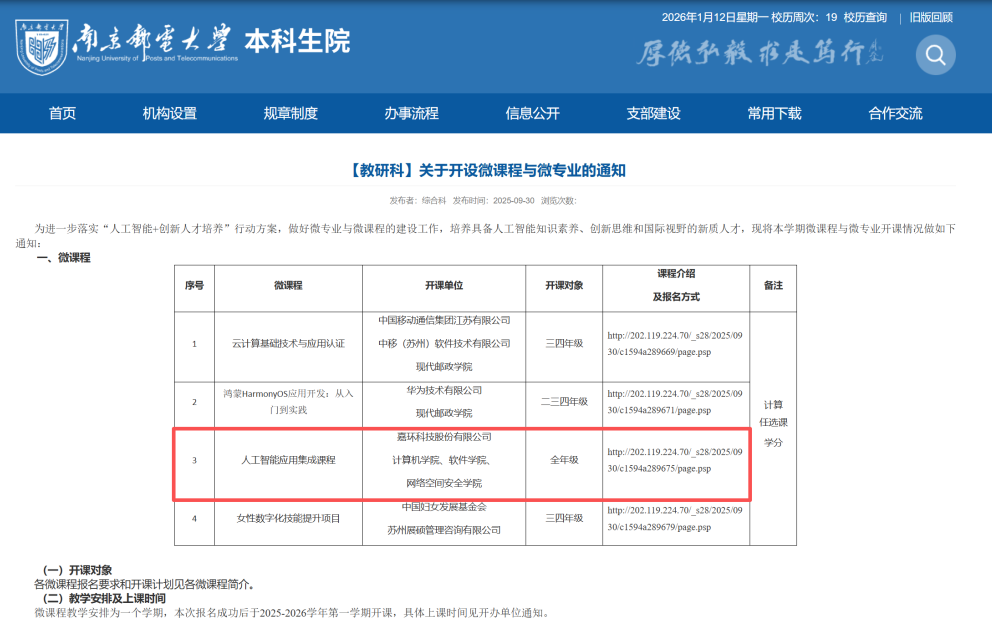The width and height of the screenshot is (992, 620).
Task: Click the 南京邮电大学 calligraphy title
Action: (152, 42)
